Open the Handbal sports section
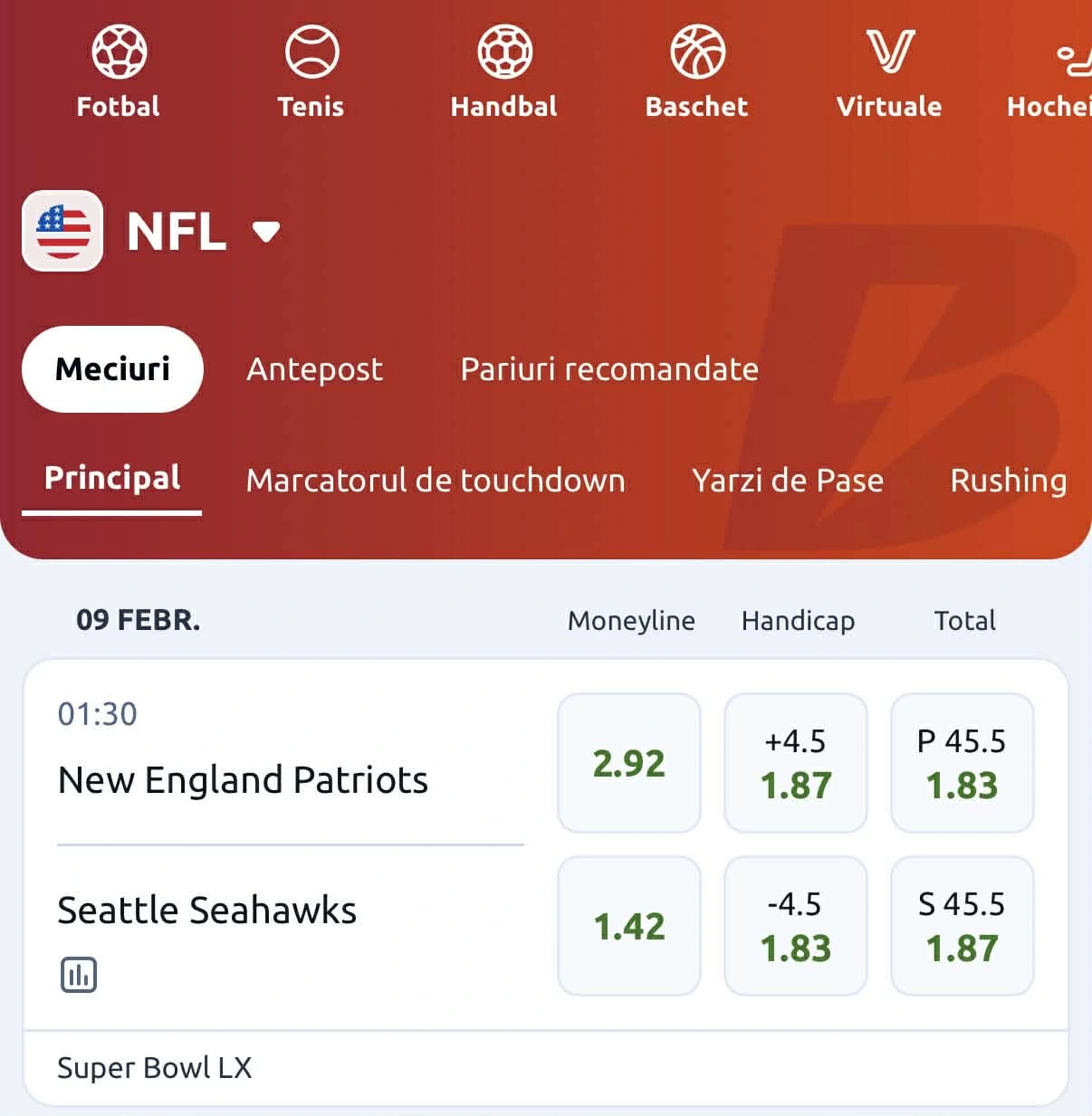1092x1116 pixels. pyautogui.click(x=503, y=51)
